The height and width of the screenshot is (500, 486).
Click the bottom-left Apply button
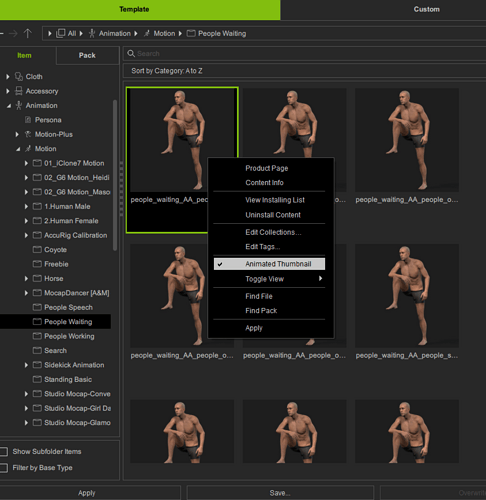point(87,493)
